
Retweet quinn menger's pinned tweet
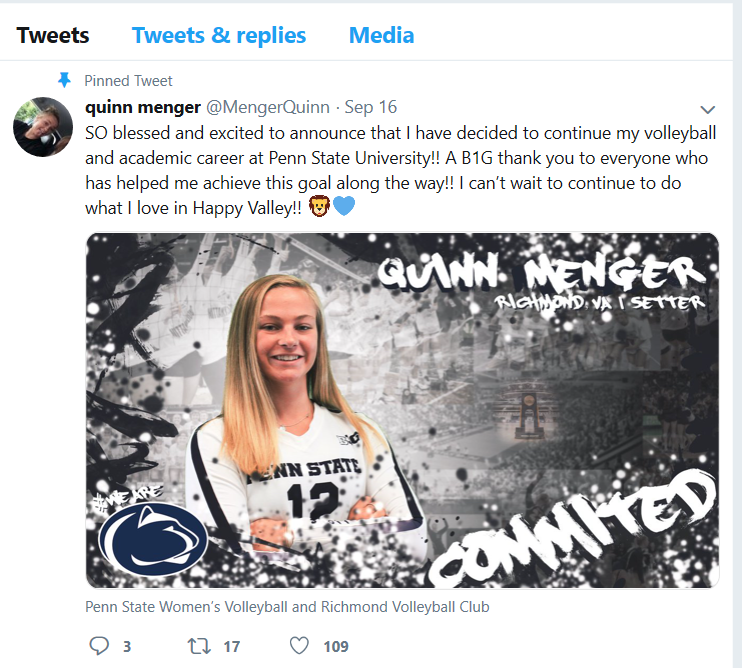tap(200, 646)
